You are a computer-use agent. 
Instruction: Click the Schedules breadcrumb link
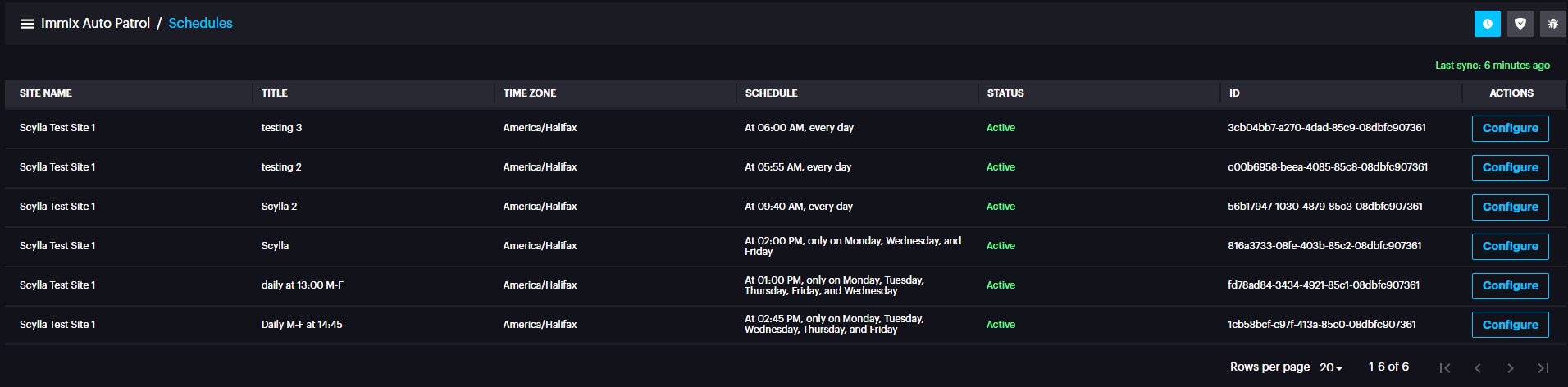tap(200, 24)
